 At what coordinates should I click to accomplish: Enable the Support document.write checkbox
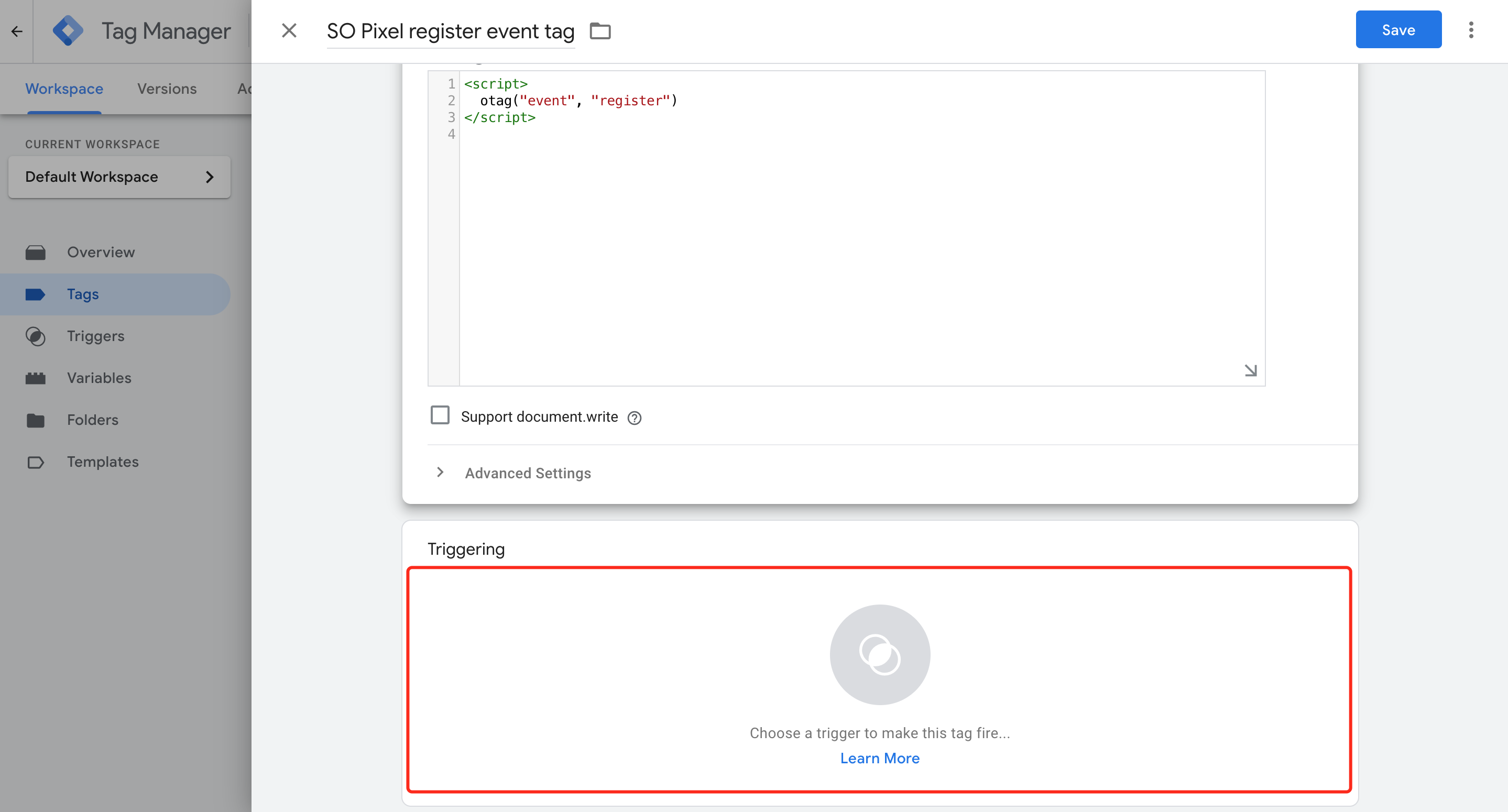[x=440, y=415]
